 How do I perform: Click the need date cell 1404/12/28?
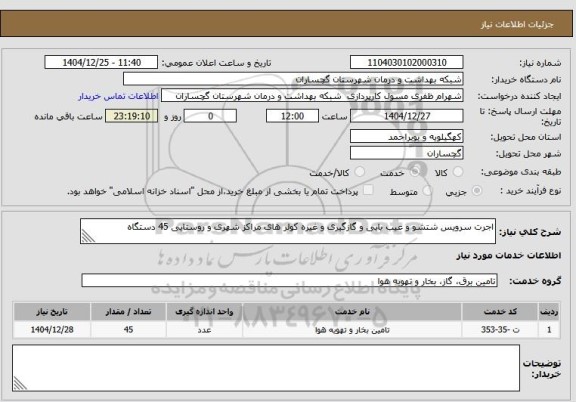[x=52, y=330]
